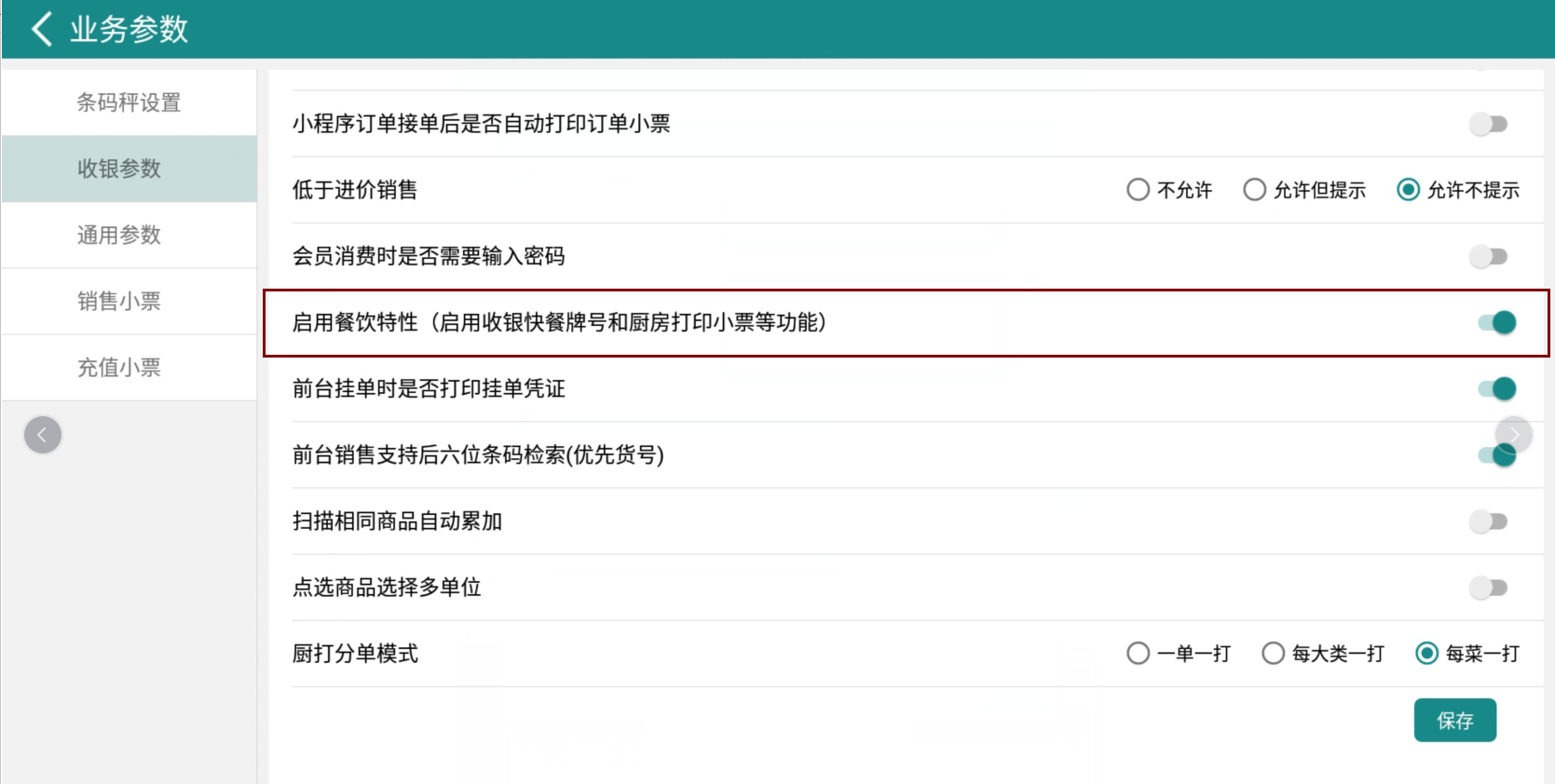Choose the 允许但提示 radio option

[1255, 190]
